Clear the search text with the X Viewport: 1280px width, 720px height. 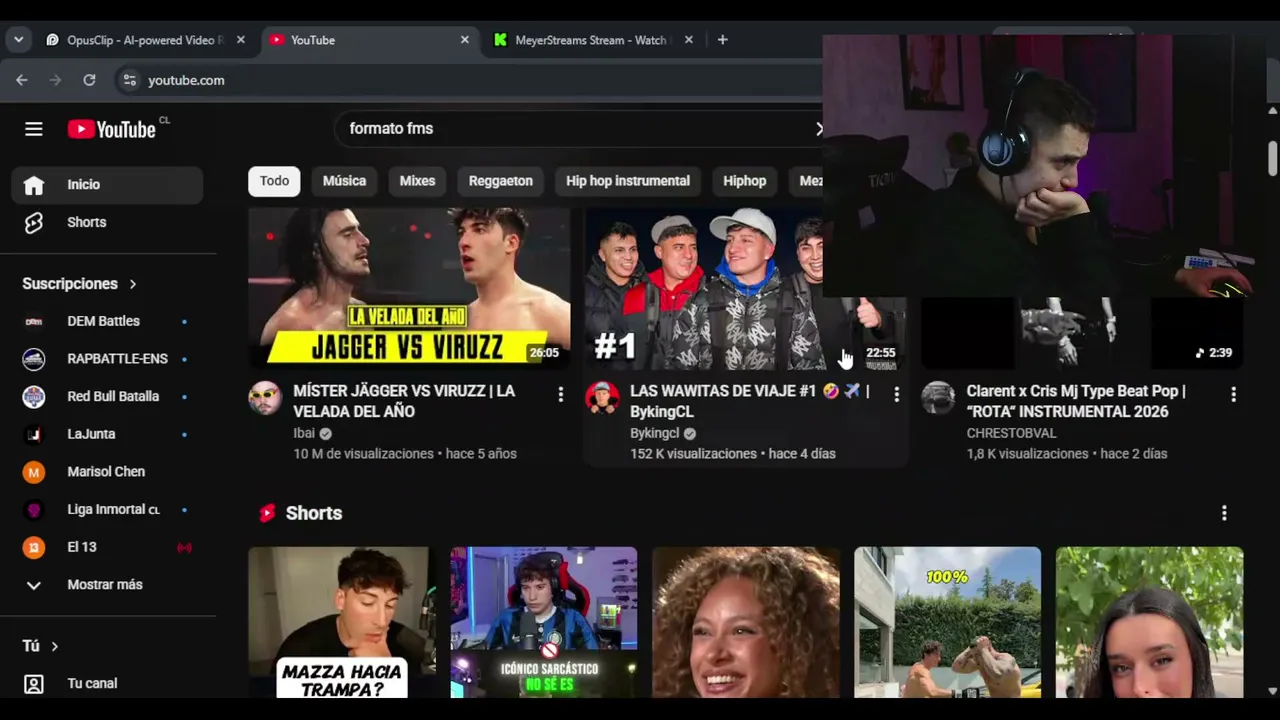pyautogui.click(x=819, y=128)
